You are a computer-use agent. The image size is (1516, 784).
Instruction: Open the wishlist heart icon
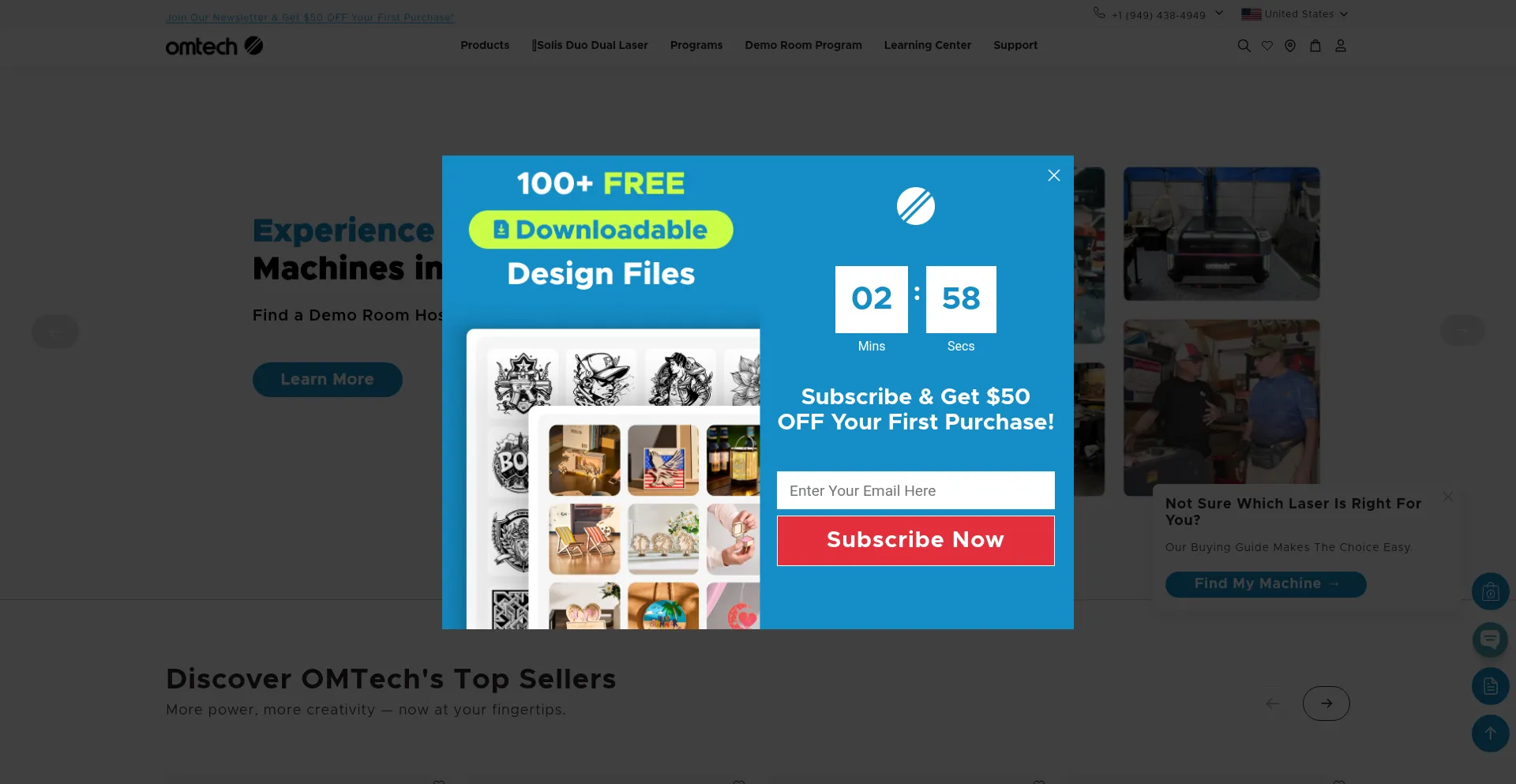click(1267, 46)
